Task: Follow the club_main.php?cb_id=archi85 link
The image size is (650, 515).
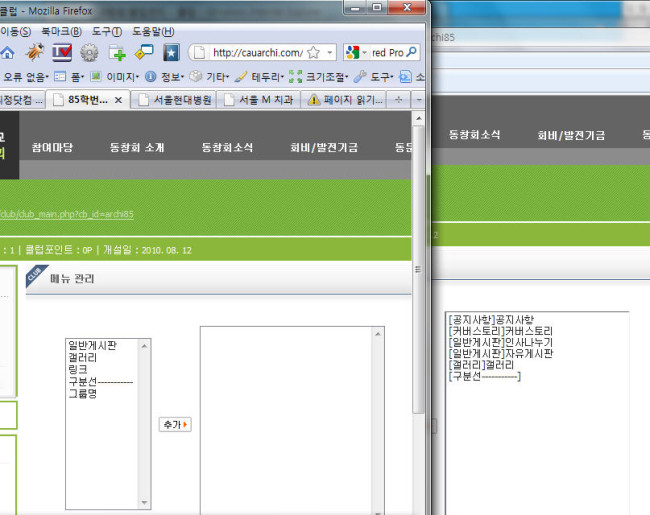Action: tap(67, 214)
